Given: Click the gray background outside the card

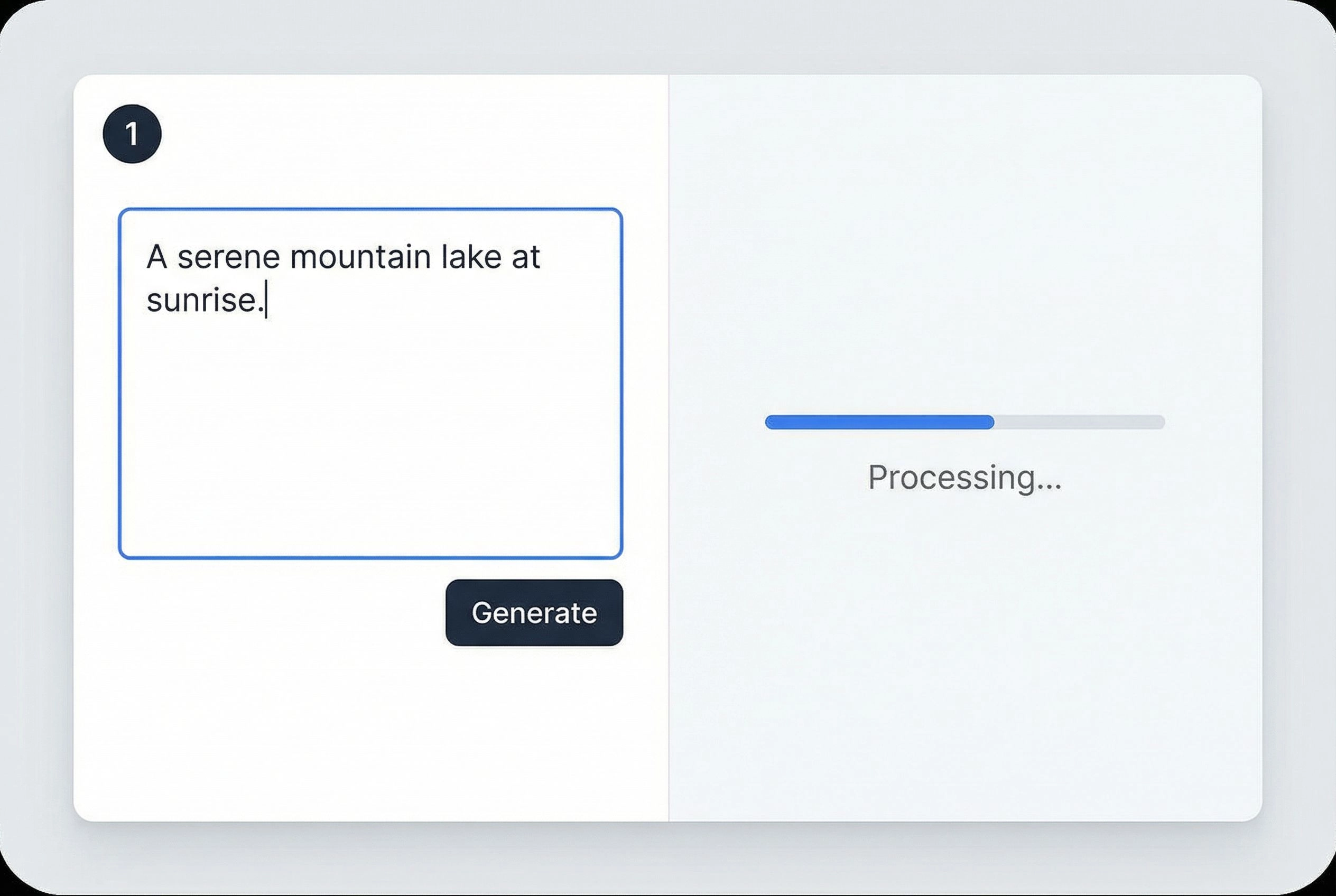Looking at the screenshot, I should point(667,34).
